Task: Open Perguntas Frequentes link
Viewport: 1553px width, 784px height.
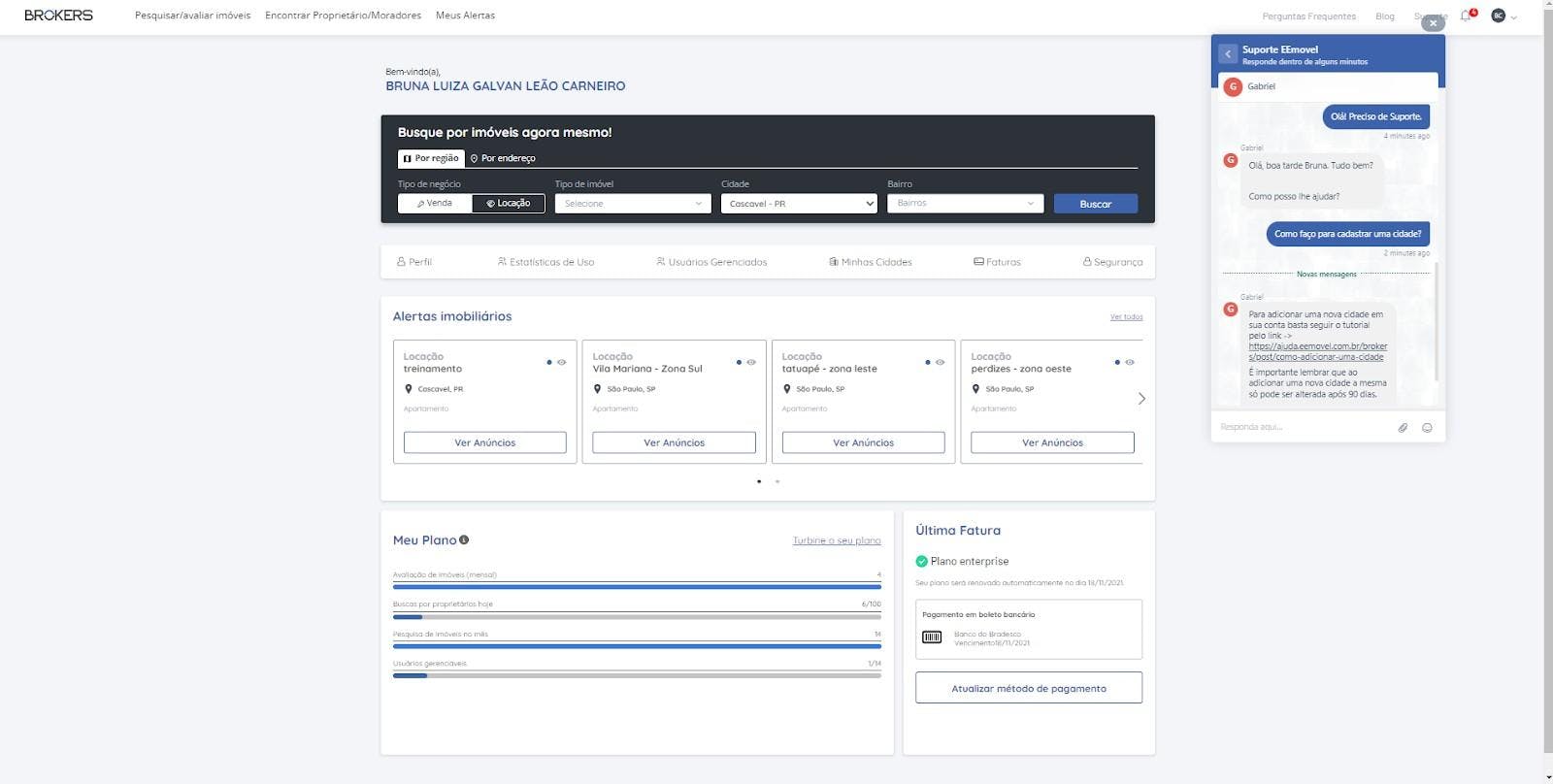Action: [x=1308, y=16]
